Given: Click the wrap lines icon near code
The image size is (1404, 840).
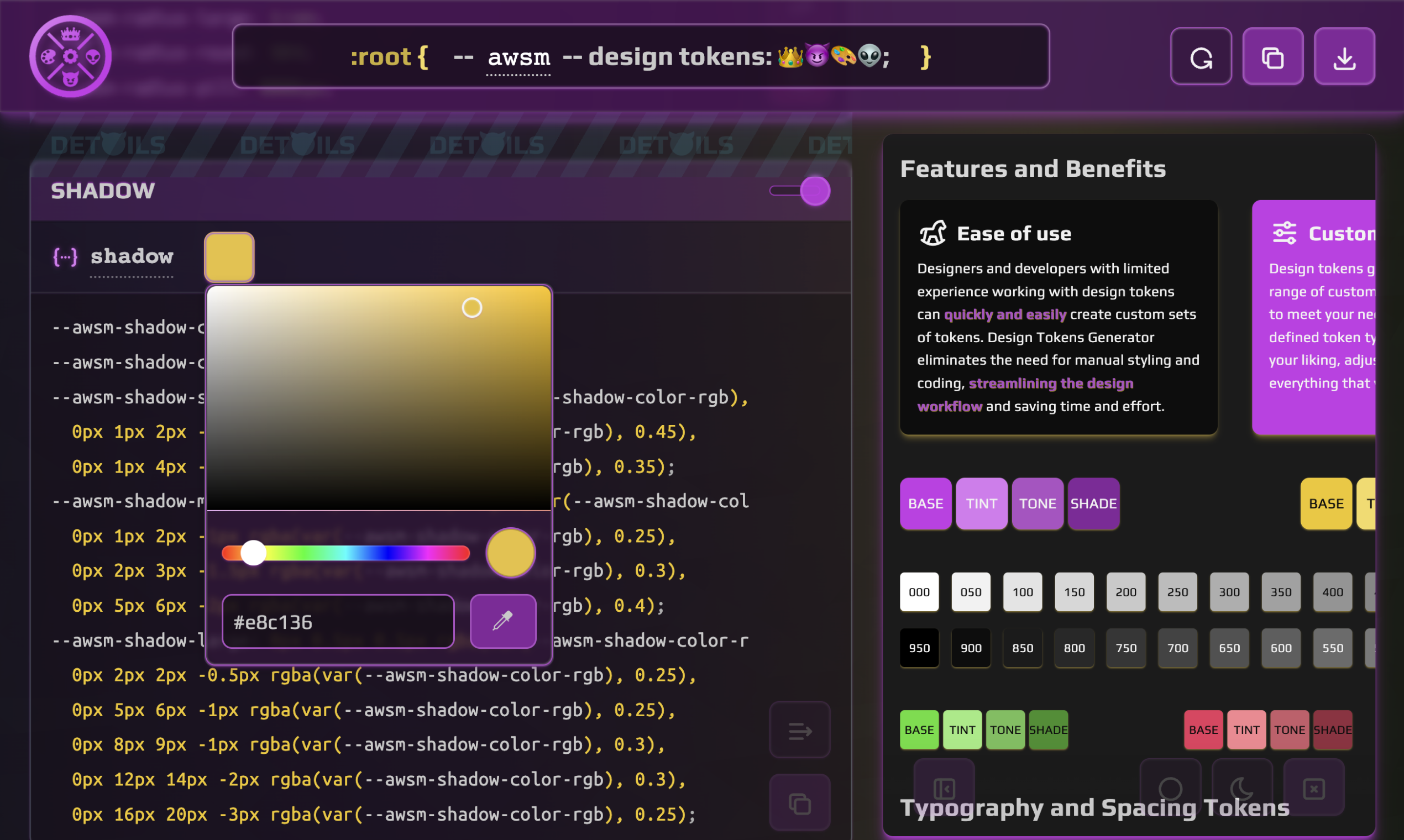Looking at the screenshot, I should tap(799, 729).
